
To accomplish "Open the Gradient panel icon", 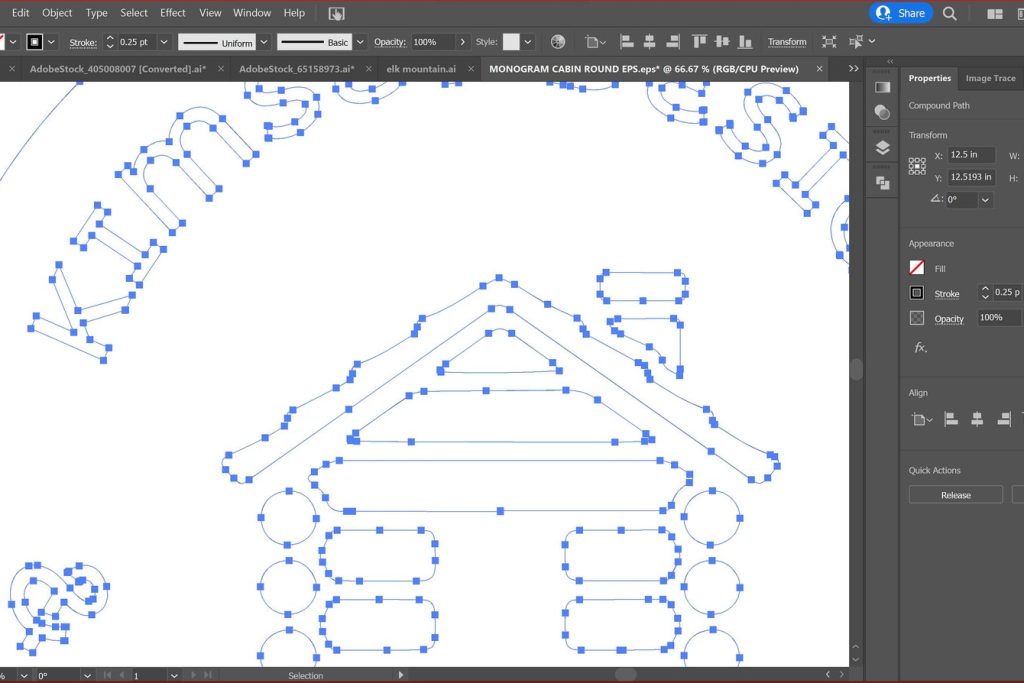I will click(882, 87).
